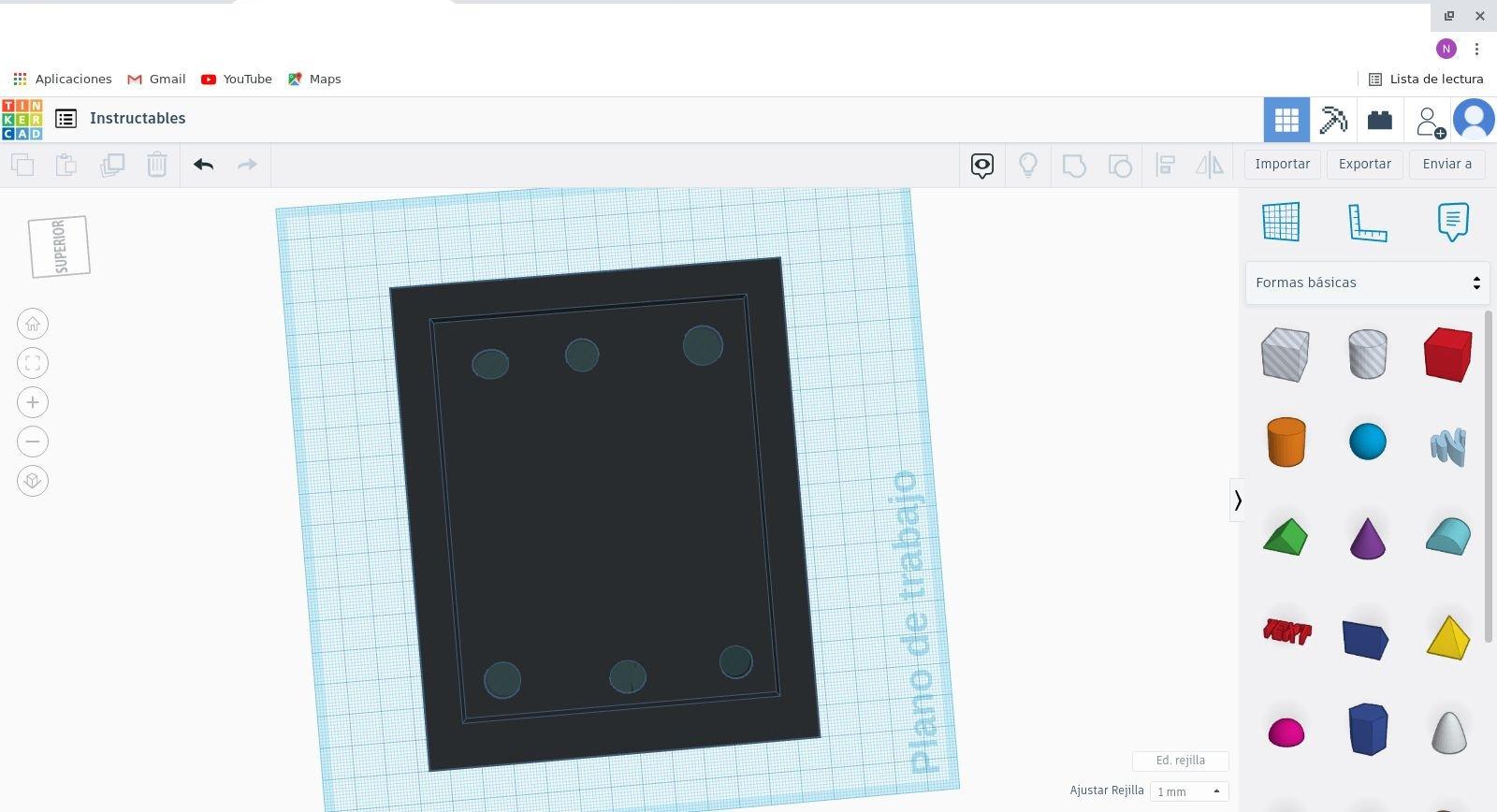Open the Bricks mode icon

1380,120
